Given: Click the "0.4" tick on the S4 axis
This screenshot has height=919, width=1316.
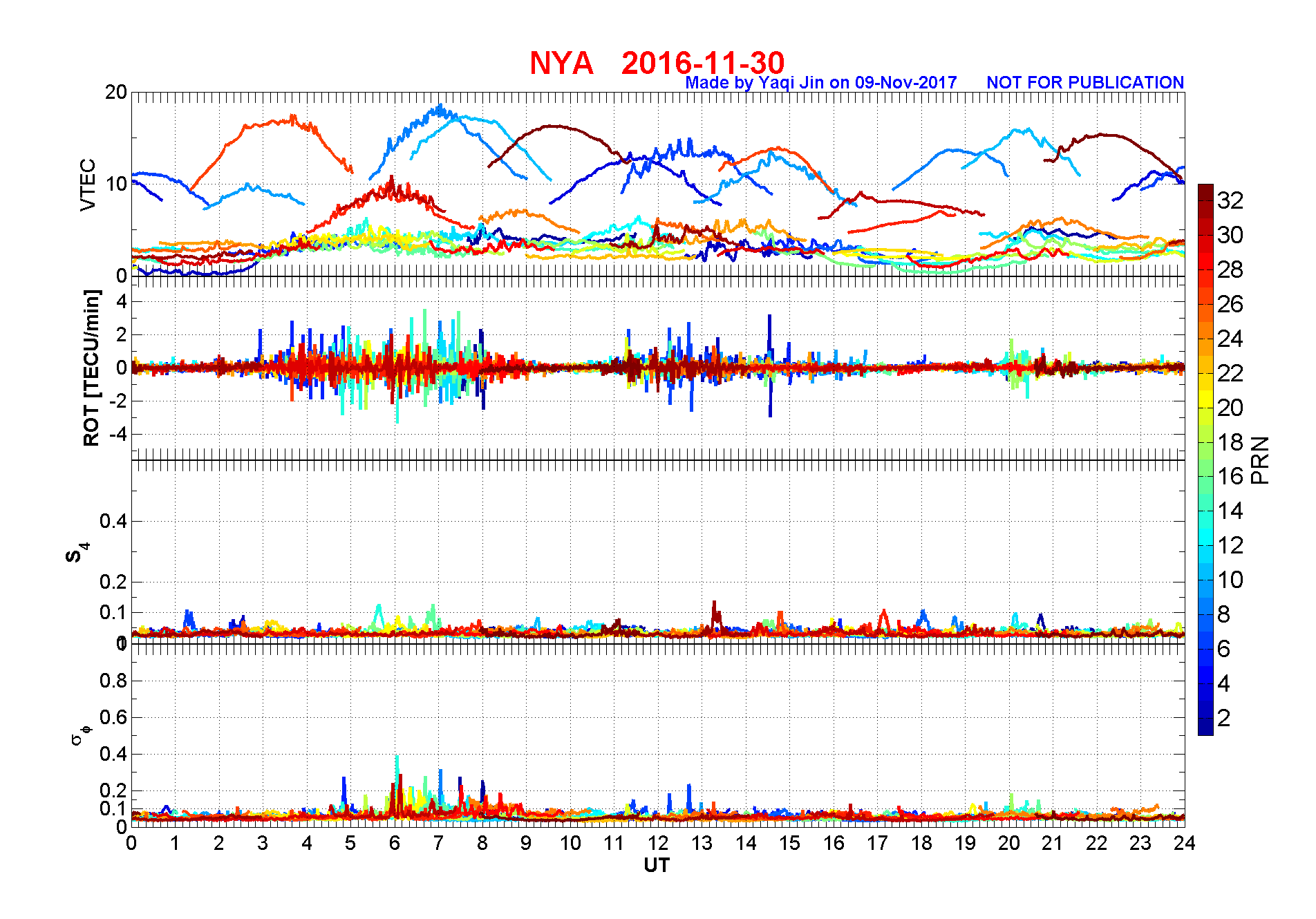Looking at the screenshot, I should point(114,522).
